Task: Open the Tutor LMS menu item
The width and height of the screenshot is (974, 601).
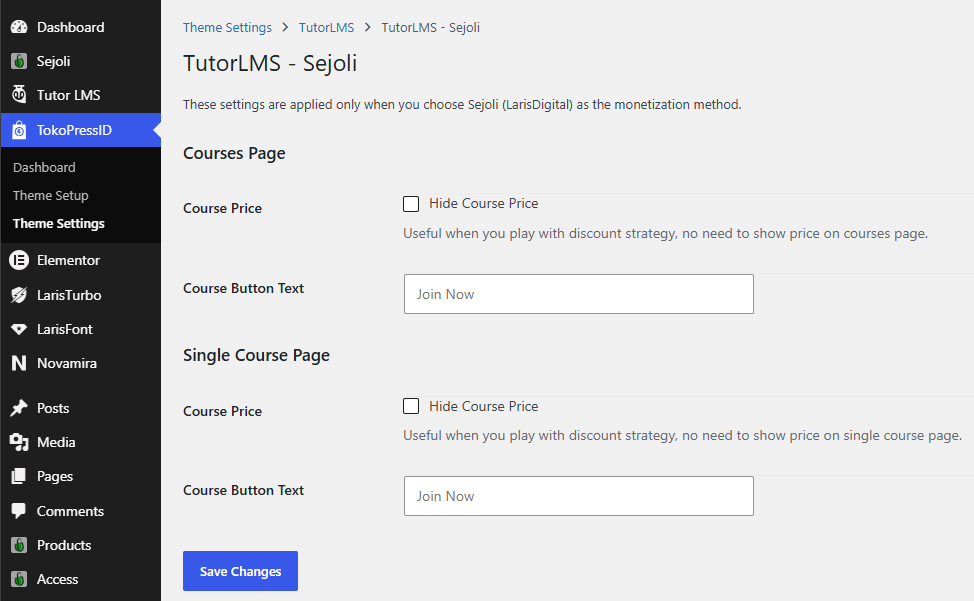Action: [x=81, y=95]
